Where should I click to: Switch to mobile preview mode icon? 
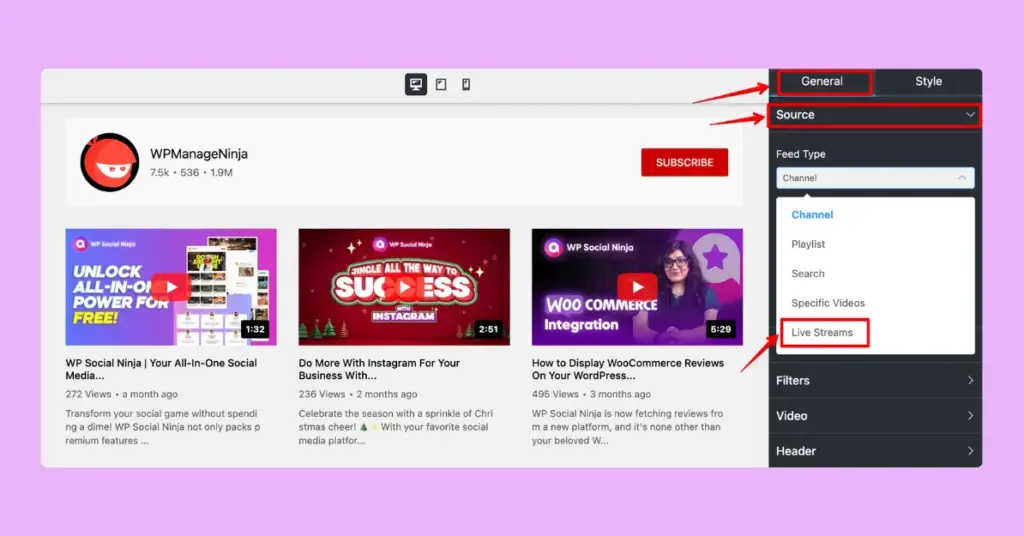(466, 84)
